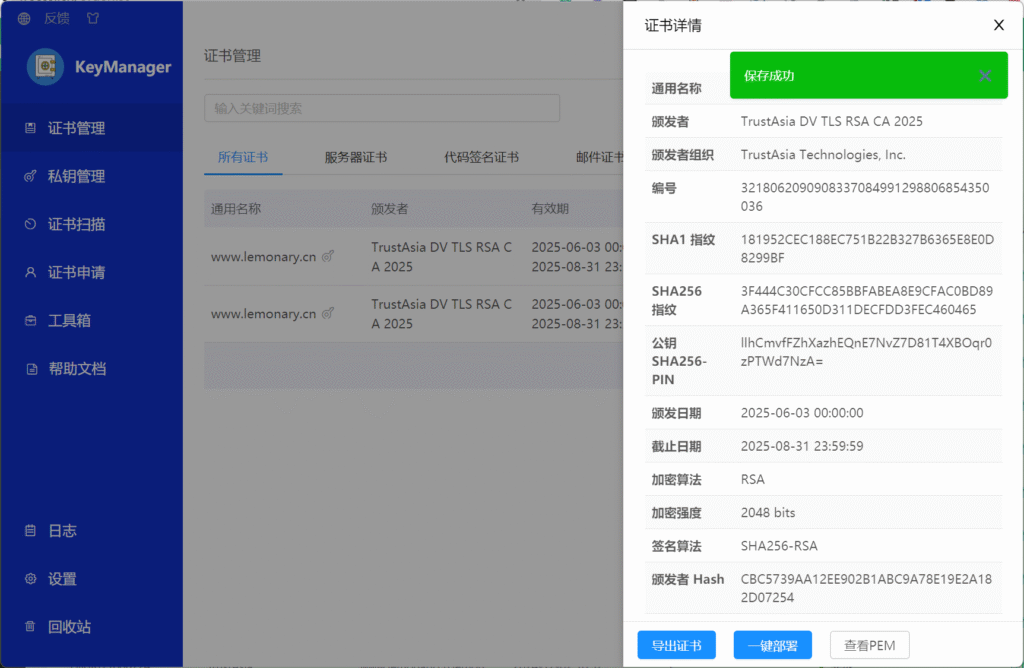Open the 回收站 recycle bin
The width and height of the screenshot is (1024, 668).
69,626
